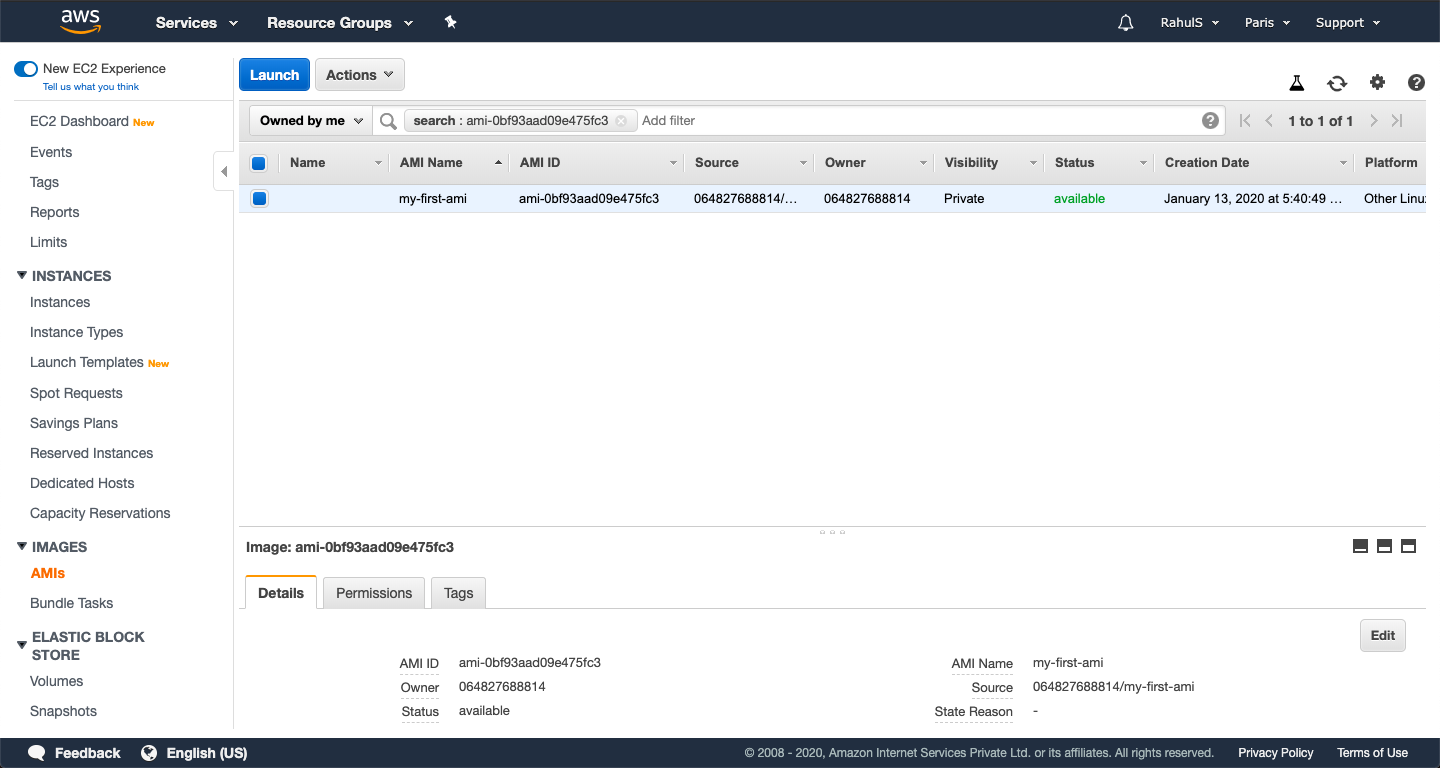Refresh the AMI list
Image resolution: width=1440 pixels, height=768 pixels.
pyautogui.click(x=1337, y=84)
